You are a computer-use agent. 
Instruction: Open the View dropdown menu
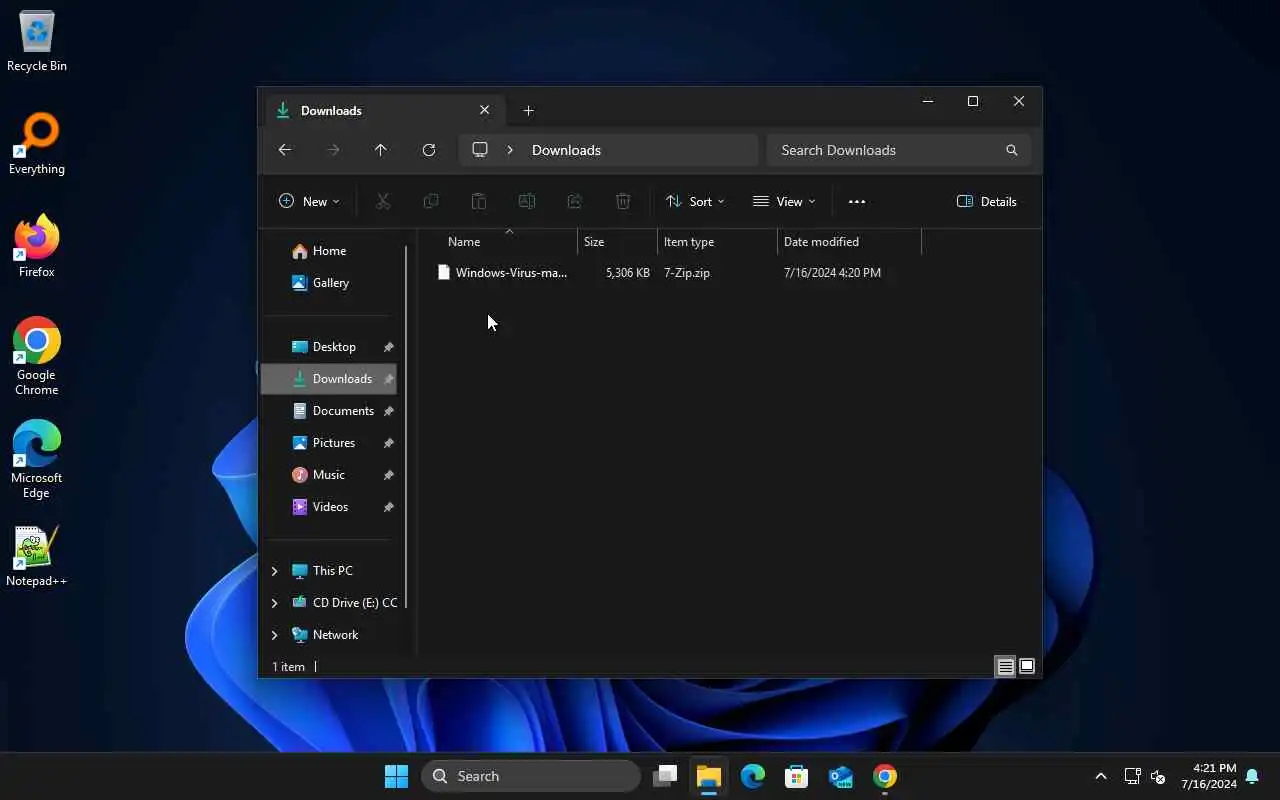coord(784,201)
